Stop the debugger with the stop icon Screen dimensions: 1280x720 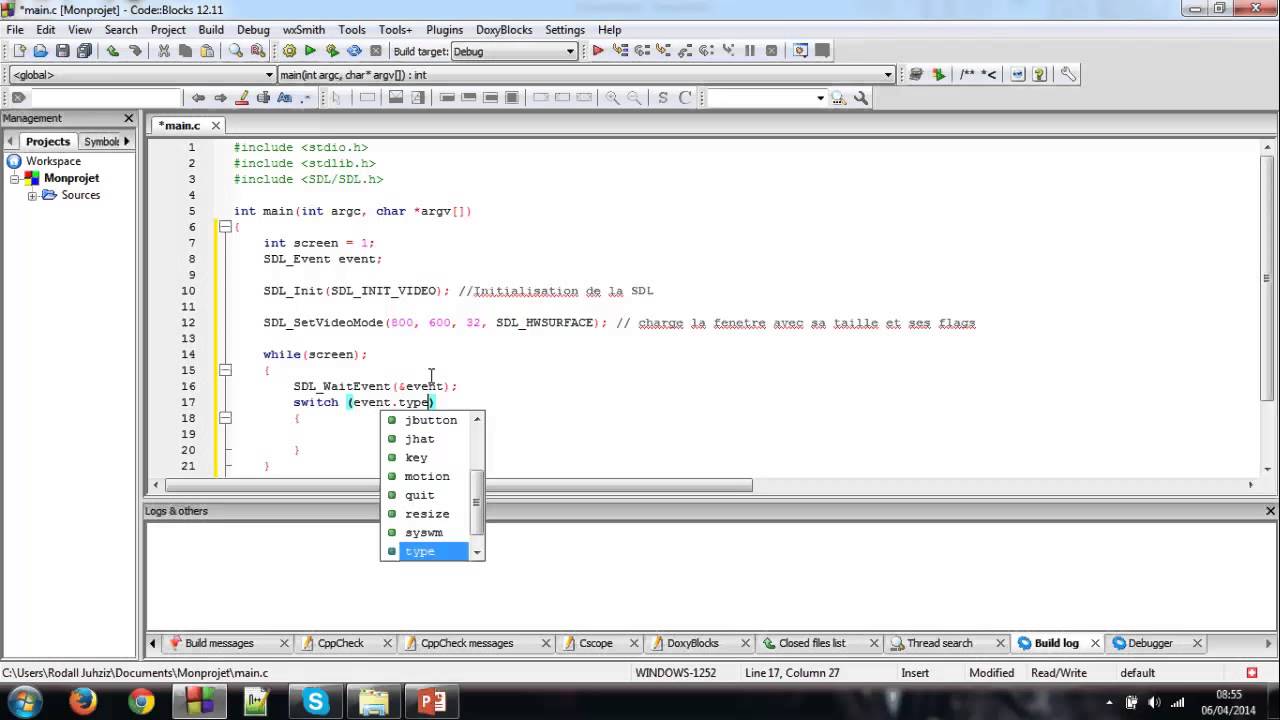coord(771,51)
